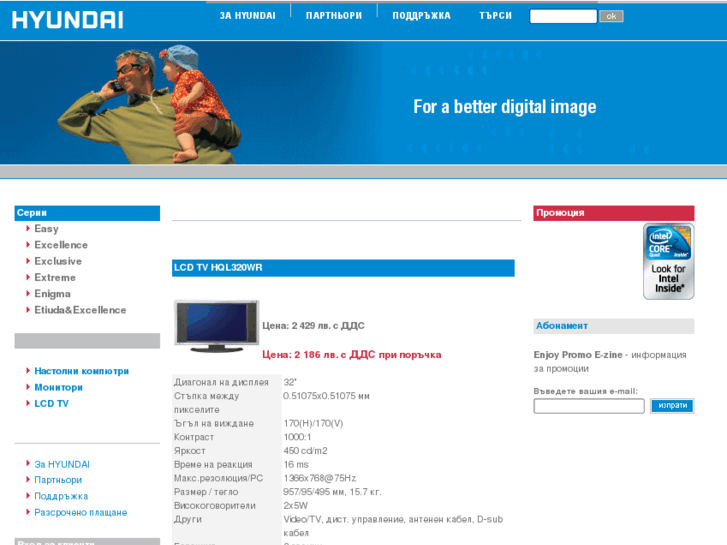The image size is (727, 545).
Task: Click the red arrow beside Easy
Action: [28, 228]
